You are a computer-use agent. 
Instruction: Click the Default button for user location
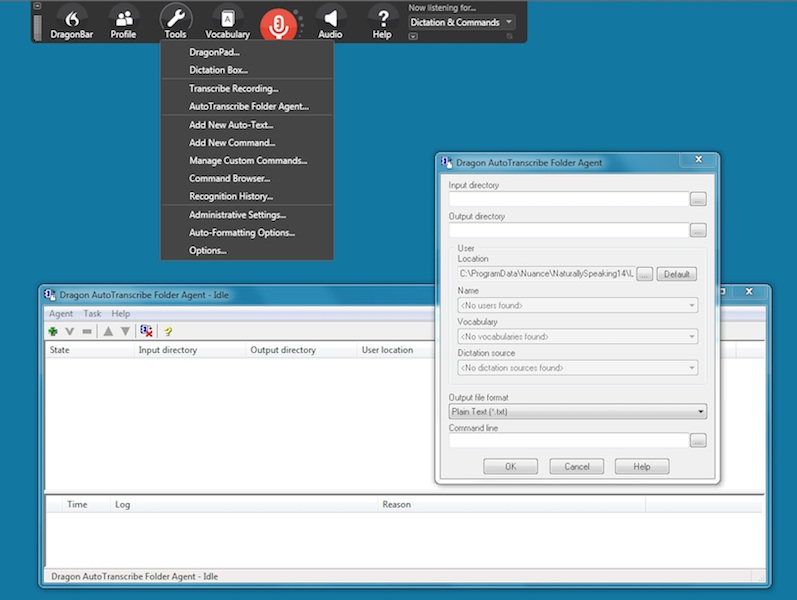click(676, 274)
